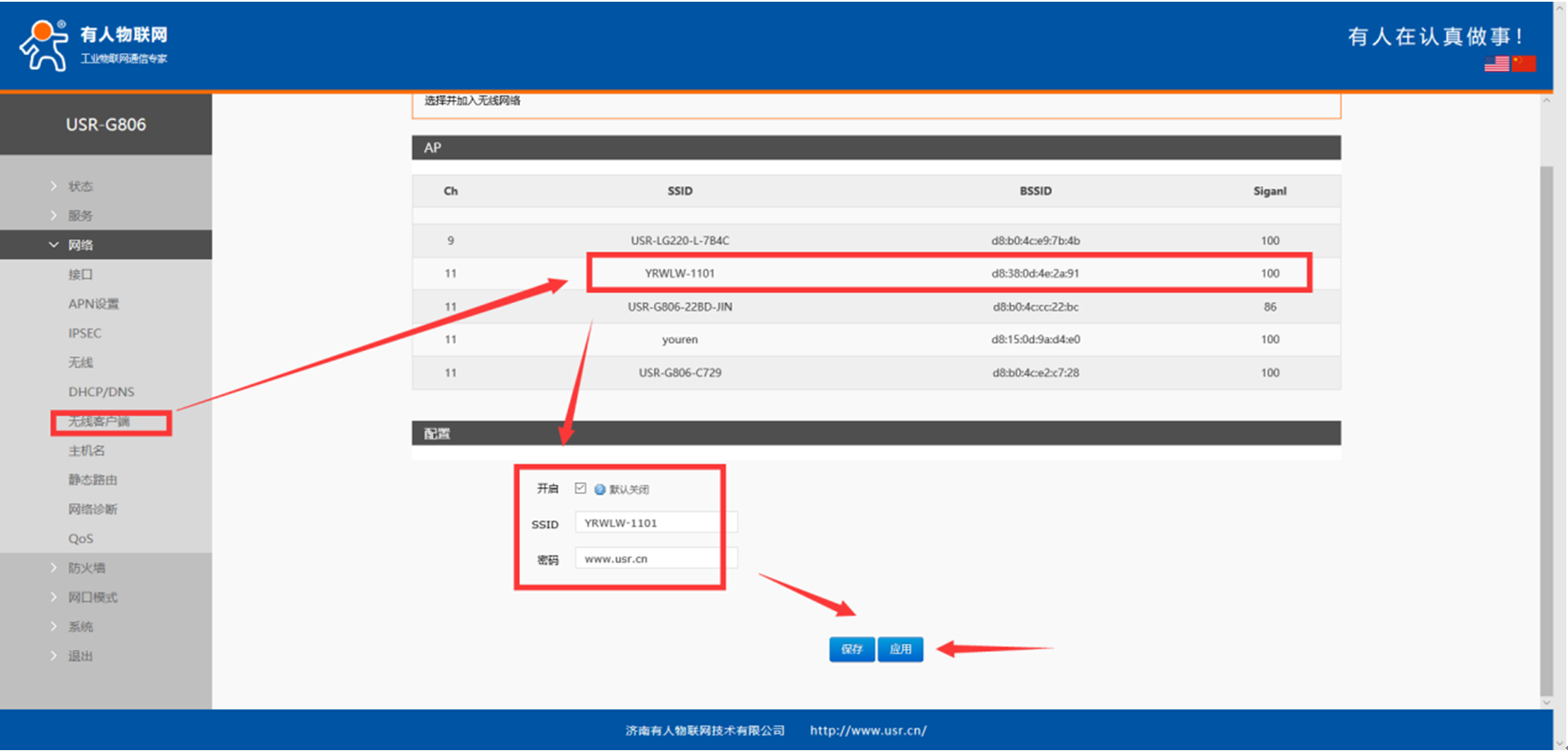Switch language with the US flag icon

tap(1496, 64)
